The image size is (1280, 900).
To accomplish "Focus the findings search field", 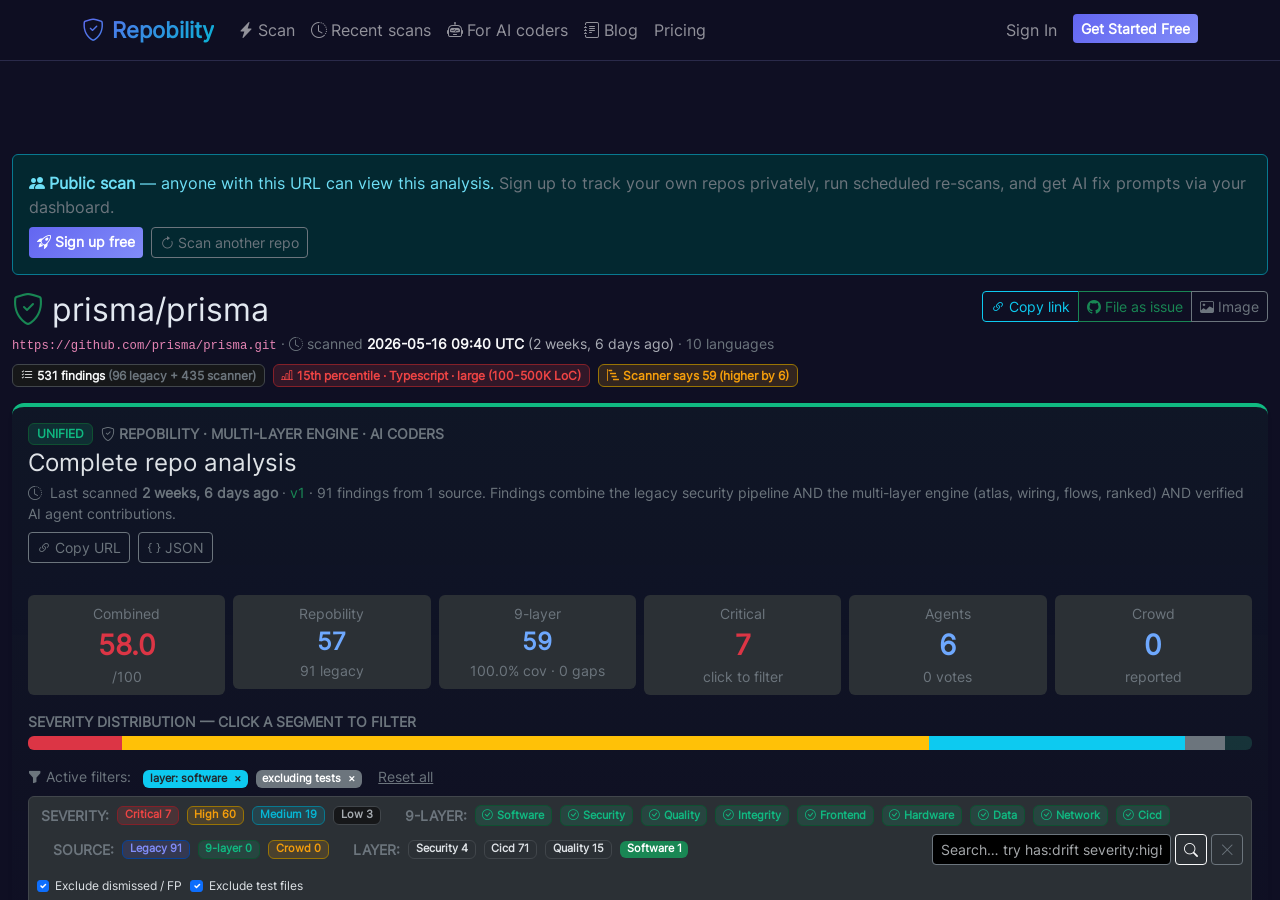I will [1051, 850].
